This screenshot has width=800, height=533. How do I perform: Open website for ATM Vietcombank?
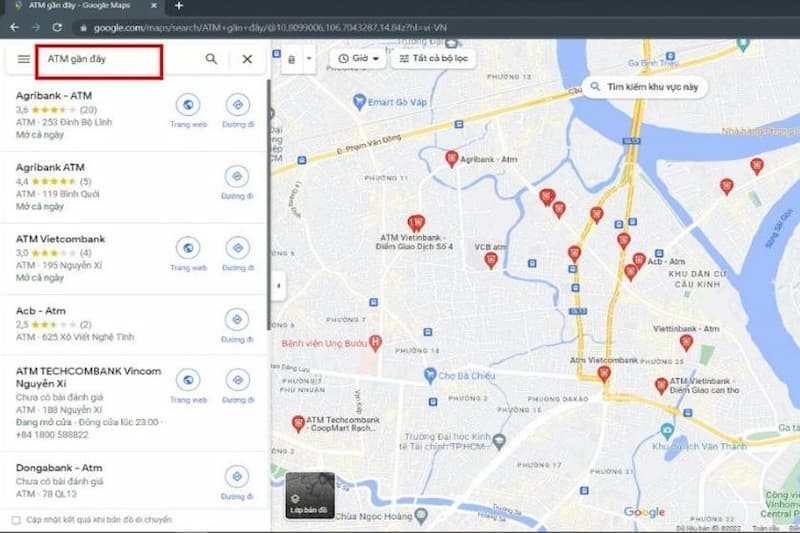[188, 248]
